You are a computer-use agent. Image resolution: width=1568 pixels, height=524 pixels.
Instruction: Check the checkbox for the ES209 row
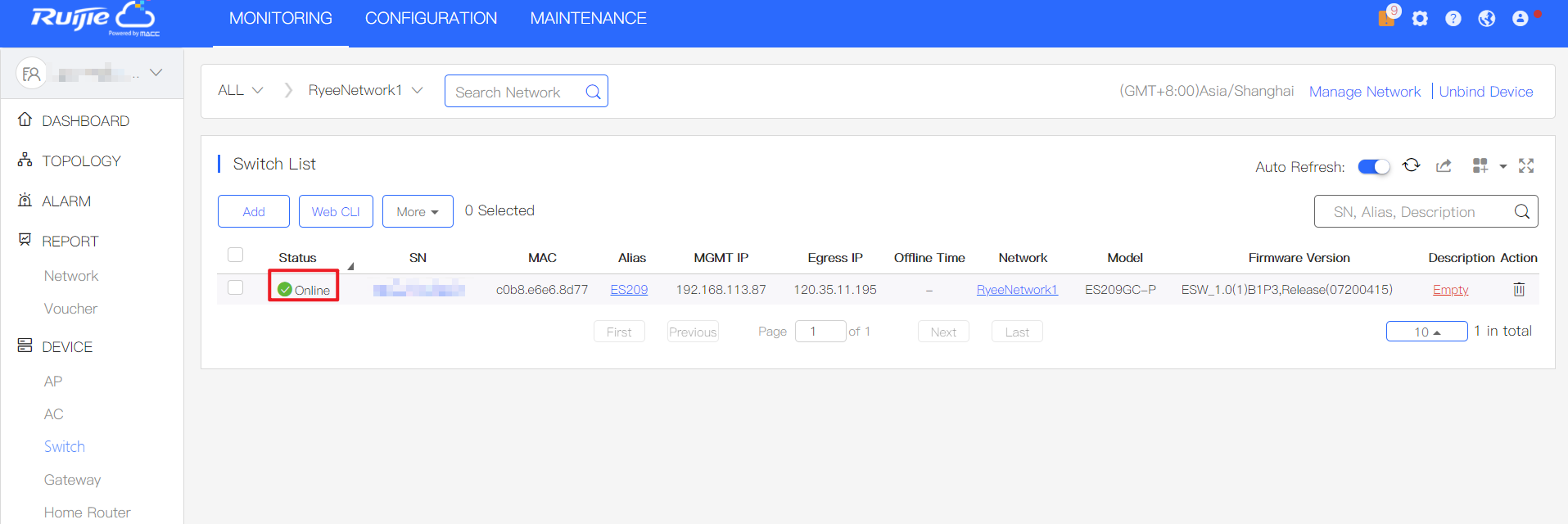coord(236,287)
